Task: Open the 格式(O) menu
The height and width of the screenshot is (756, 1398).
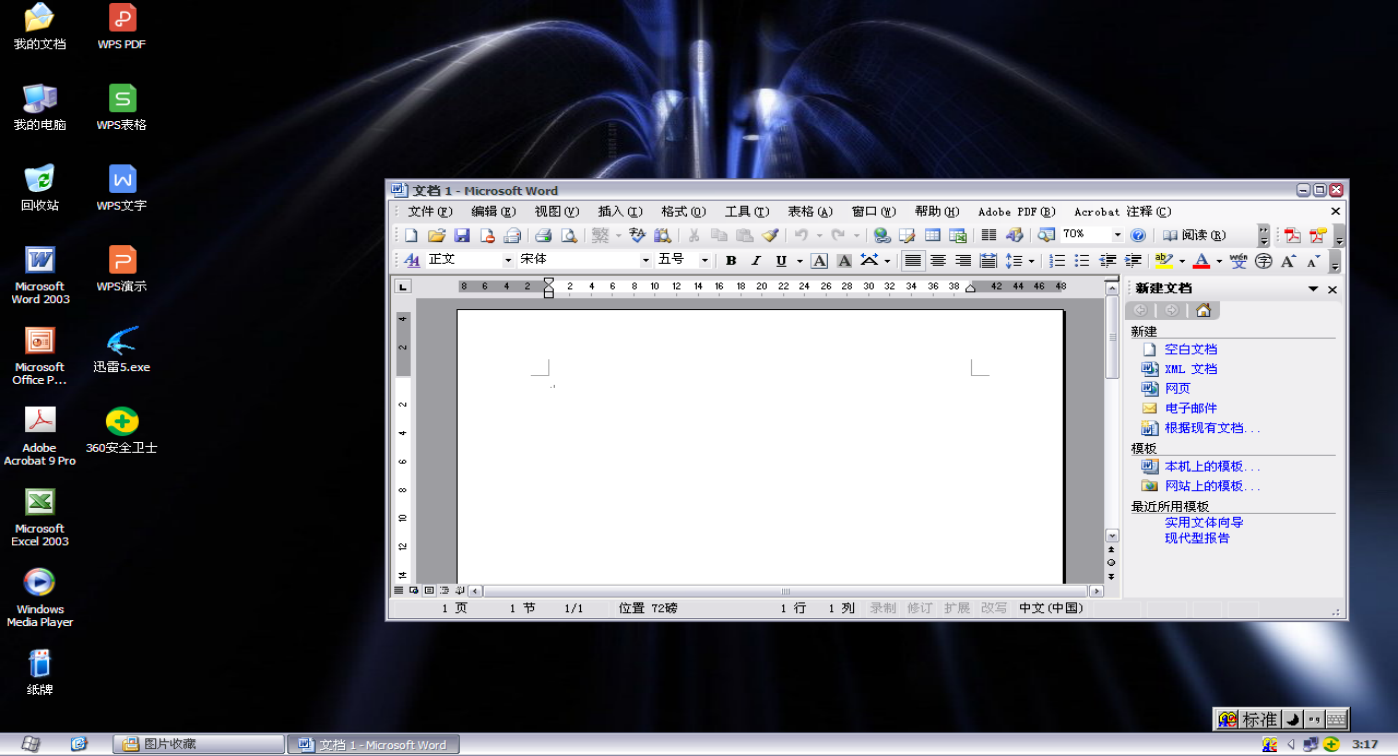Action: [683, 212]
